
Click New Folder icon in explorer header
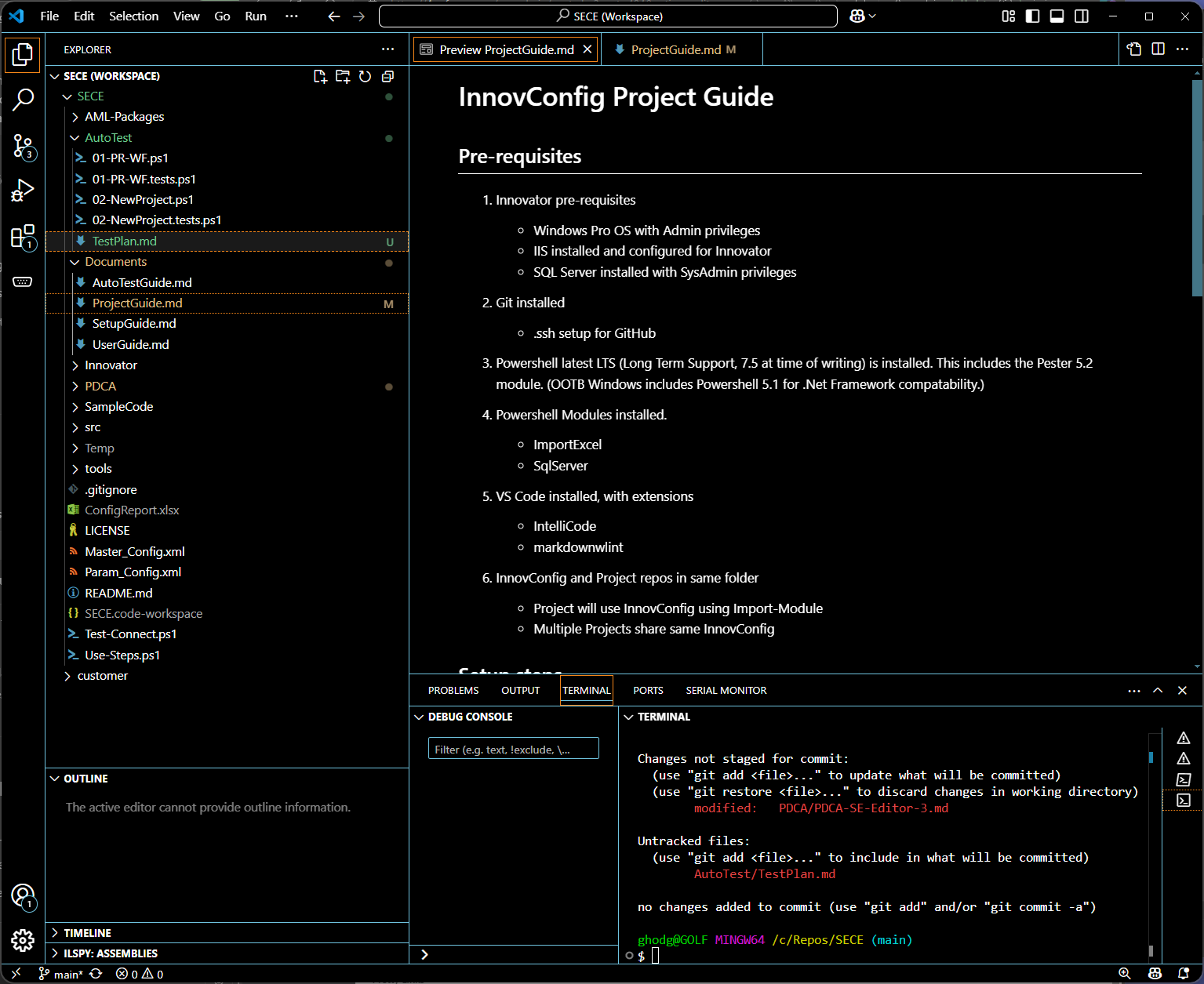click(343, 76)
